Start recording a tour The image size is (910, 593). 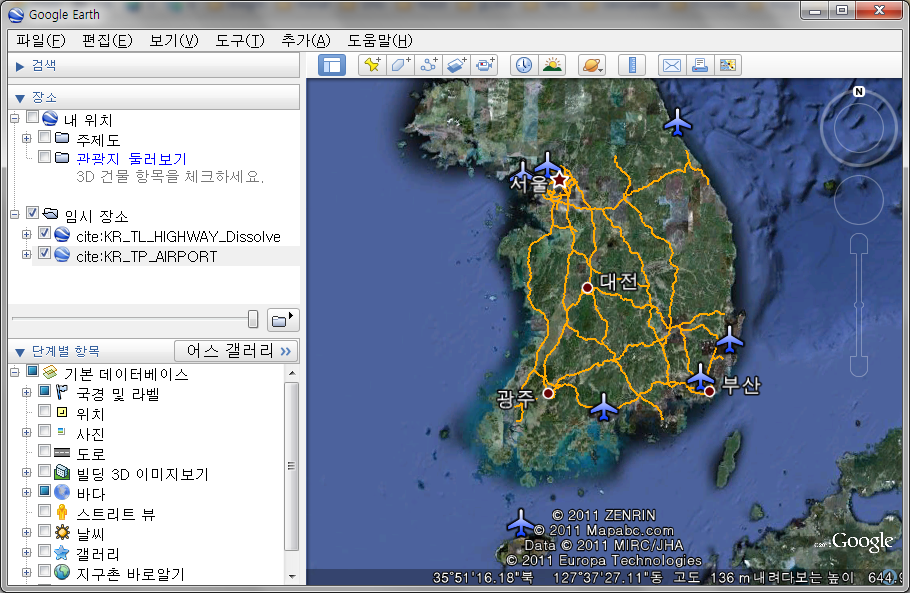click(x=483, y=64)
